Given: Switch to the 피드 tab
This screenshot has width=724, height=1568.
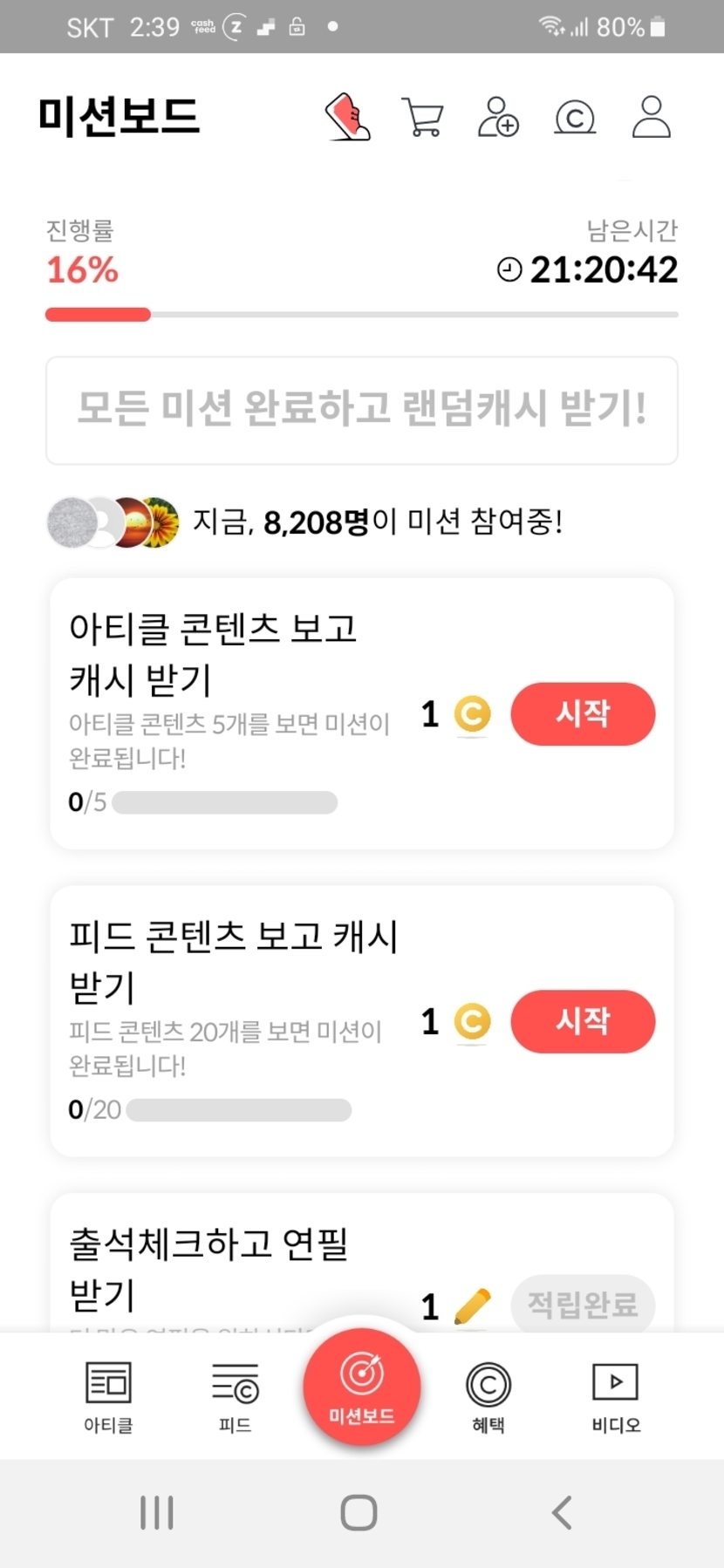Looking at the screenshot, I should click(x=235, y=1395).
